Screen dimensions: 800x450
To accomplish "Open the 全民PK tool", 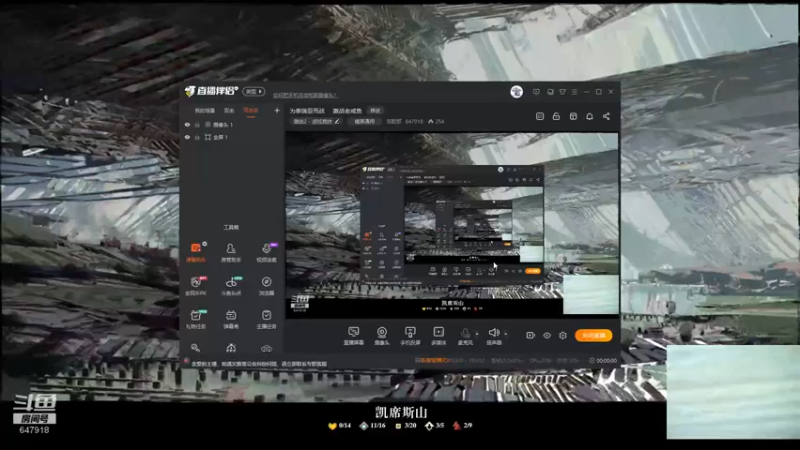I will click(196, 286).
